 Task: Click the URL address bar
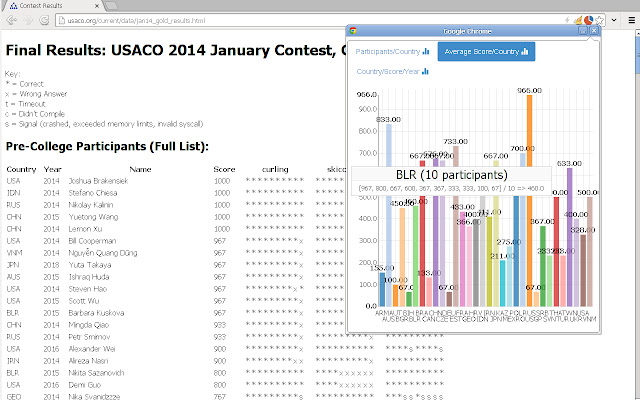tap(310, 20)
